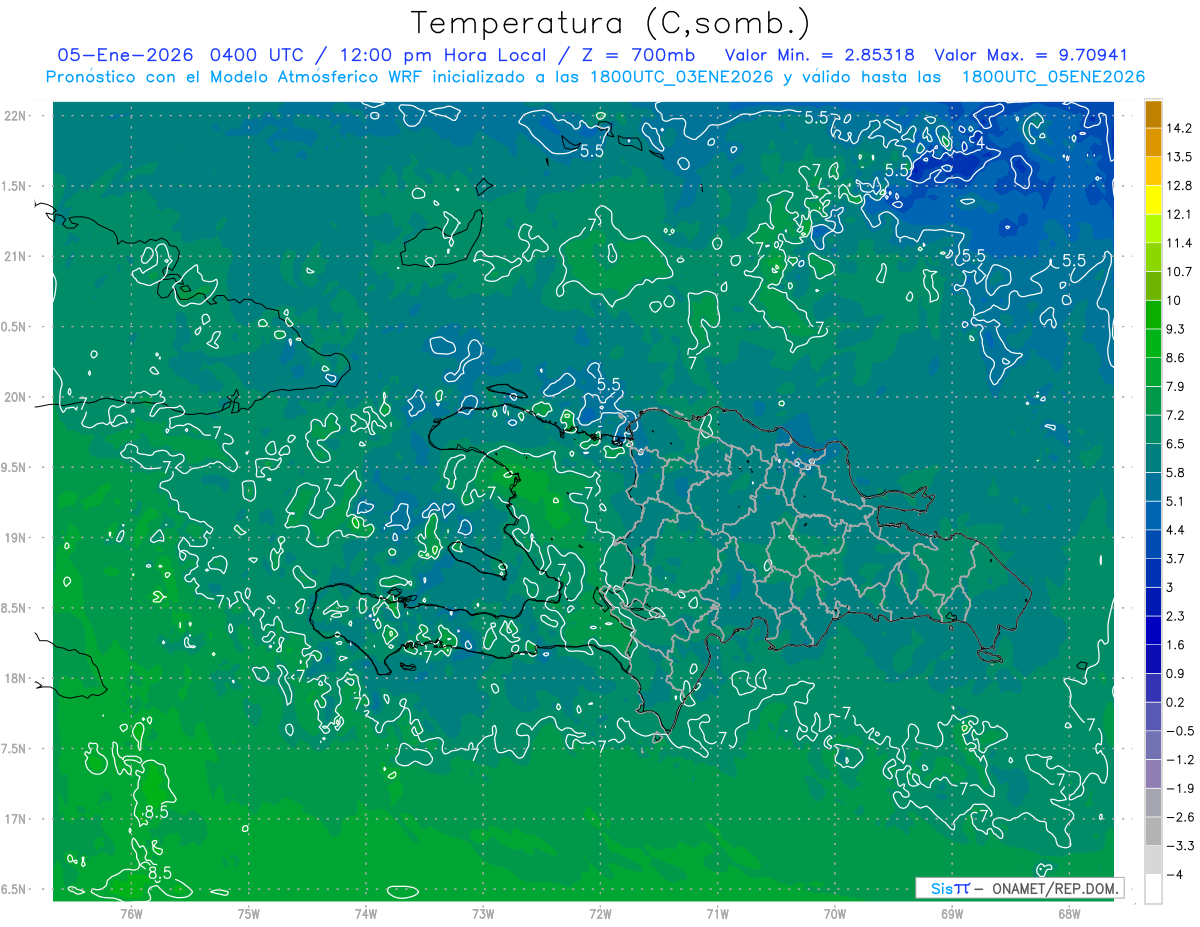
Task: Pick the white swatch below -4
Action: (1153, 889)
